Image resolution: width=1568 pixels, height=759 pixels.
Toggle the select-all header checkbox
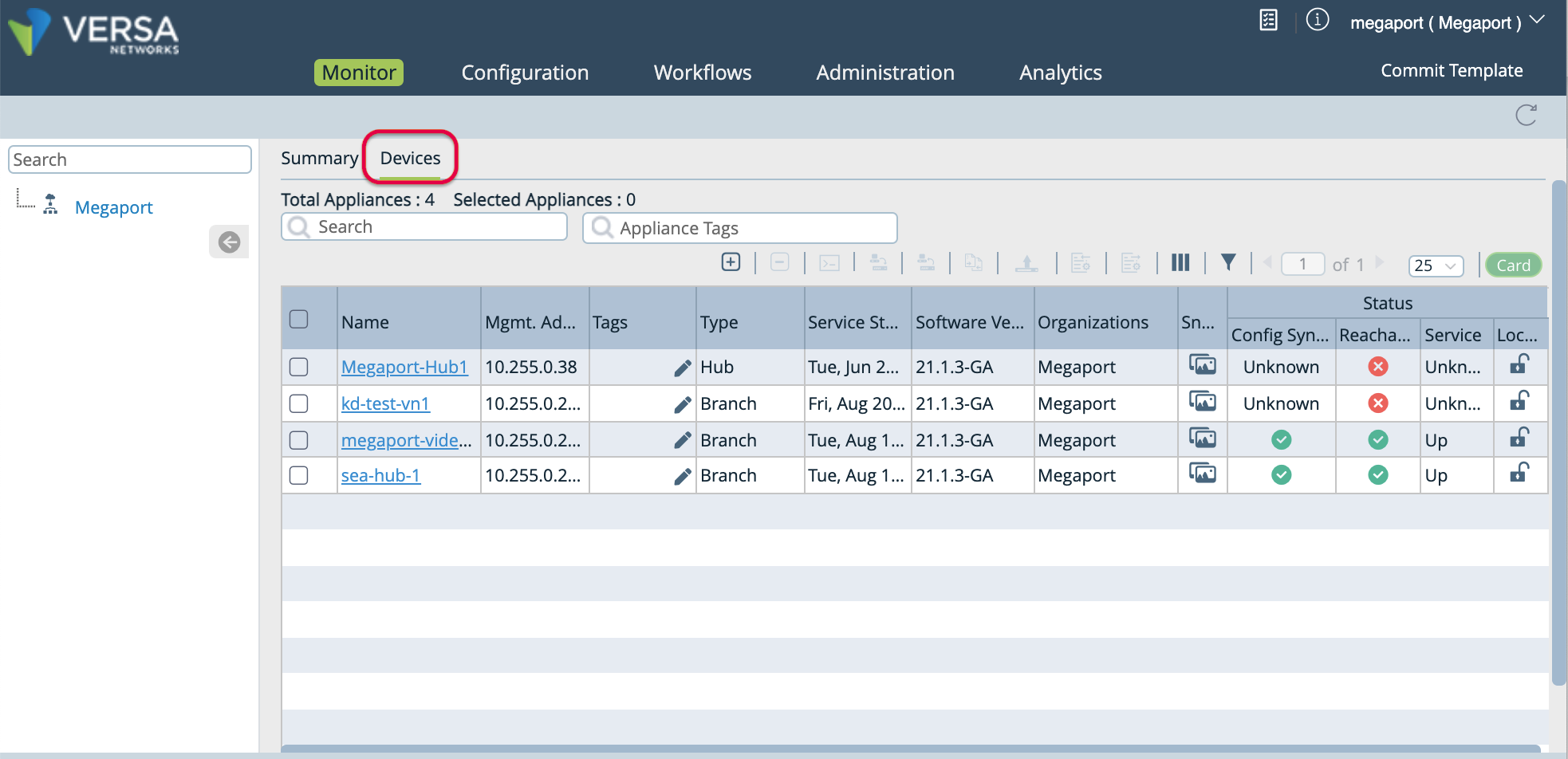pyautogui.click(x=299, y=319)
